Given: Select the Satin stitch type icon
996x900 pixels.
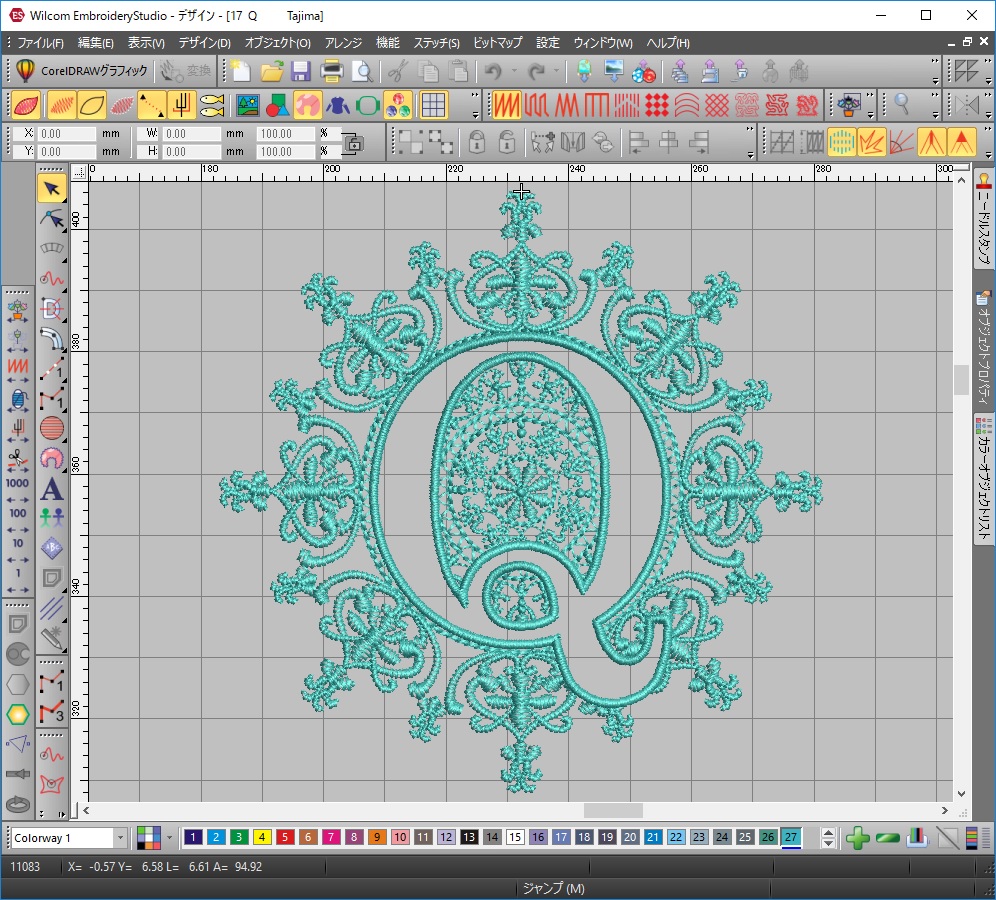Looking at the screenshot, I should pyautogui.click(x=506, y=105).
